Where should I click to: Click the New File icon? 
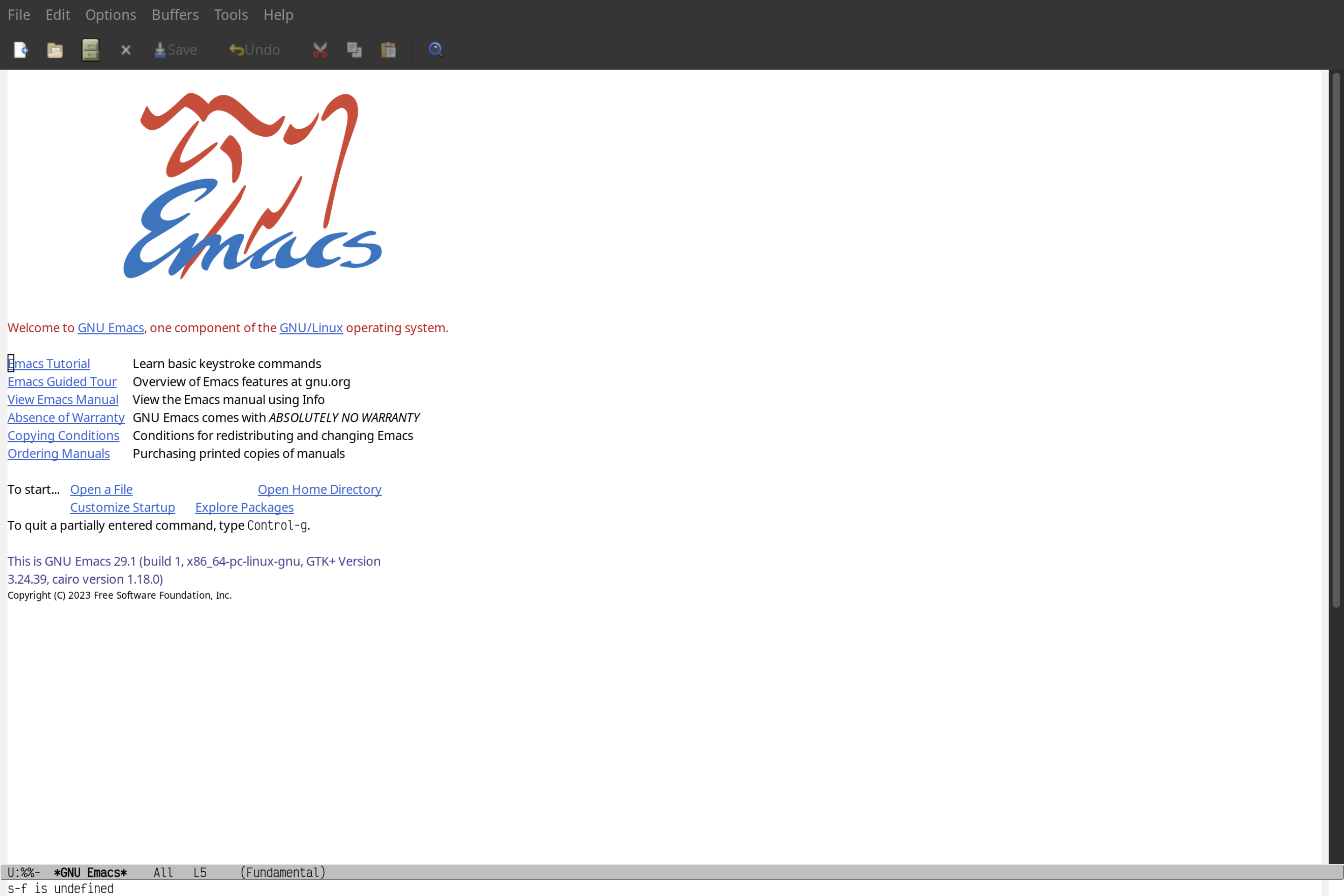(21, 49)
